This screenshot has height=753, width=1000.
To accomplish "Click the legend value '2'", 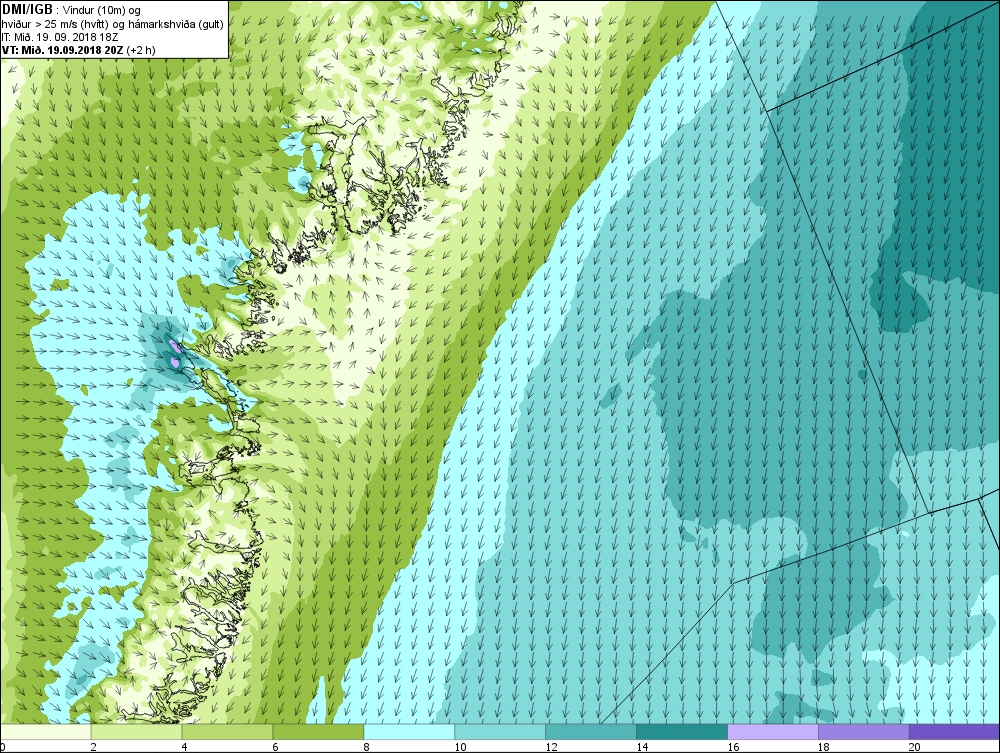I will 94,747.
